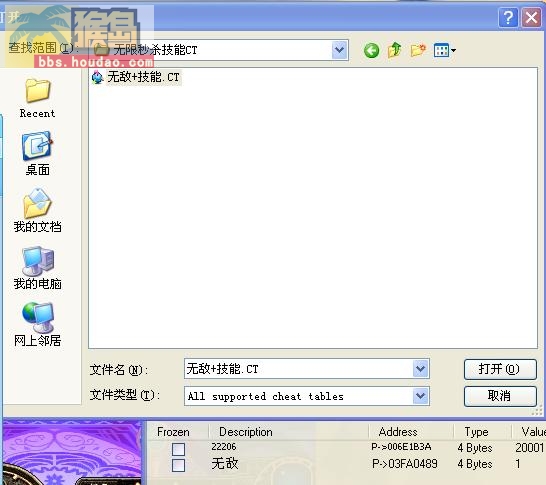This screenshot has height=485, width=546.
Task: Toggle Frozen checkbox for 无敌 row
Action: point(178,465)
